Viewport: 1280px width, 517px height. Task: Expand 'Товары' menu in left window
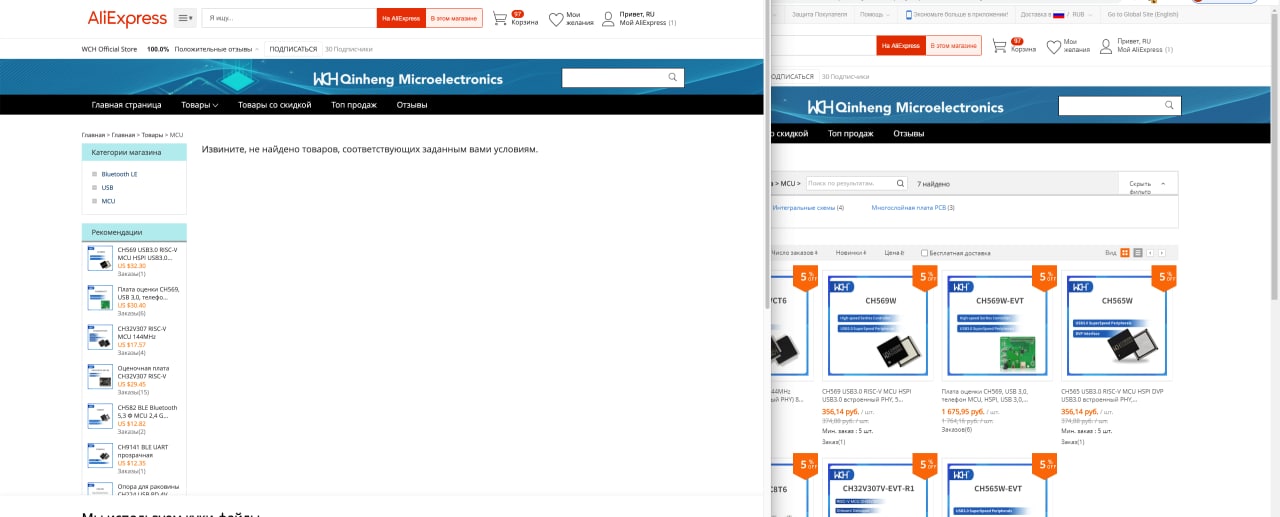tap(199, 105)
